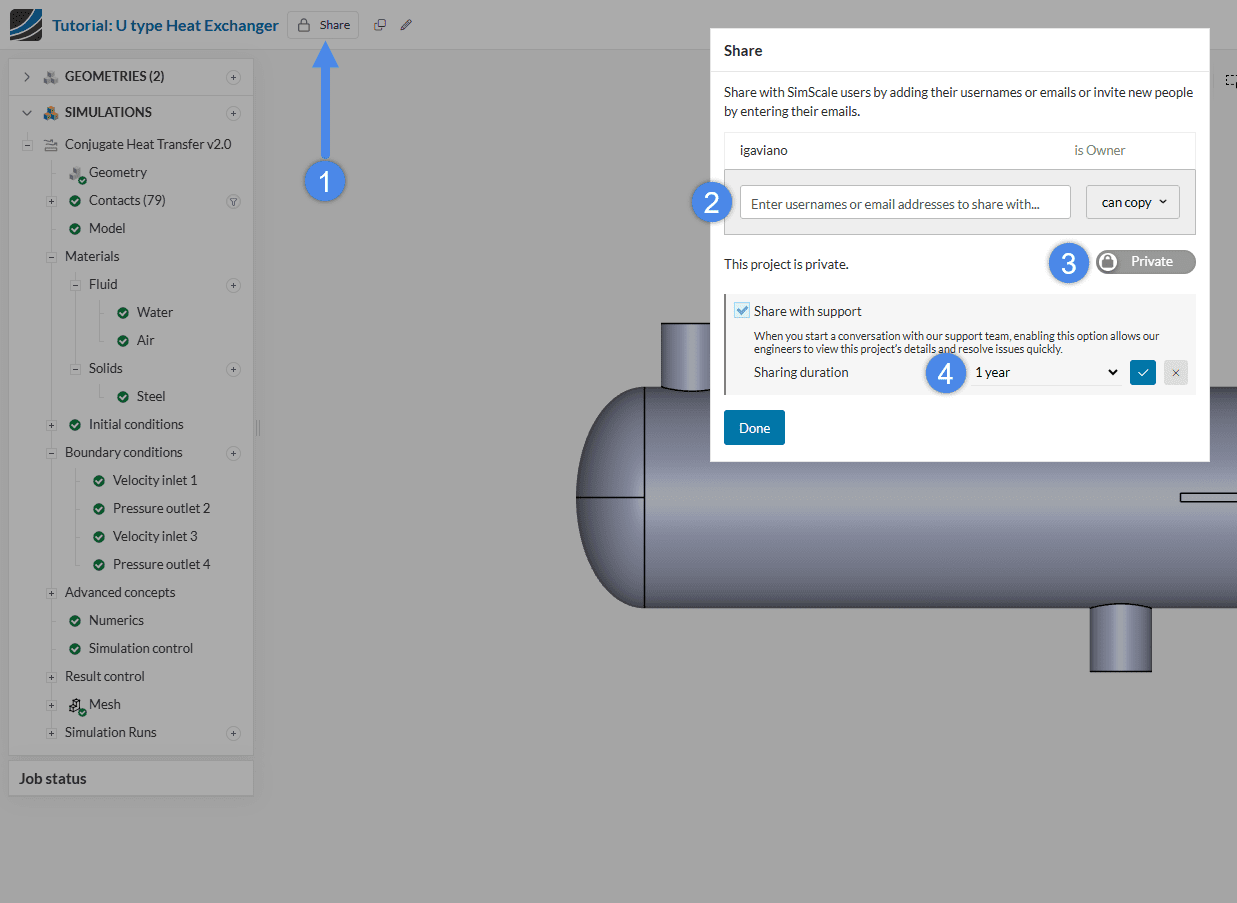Toggle the Private project switch

pyautogui.click(x=1145, y=262)
